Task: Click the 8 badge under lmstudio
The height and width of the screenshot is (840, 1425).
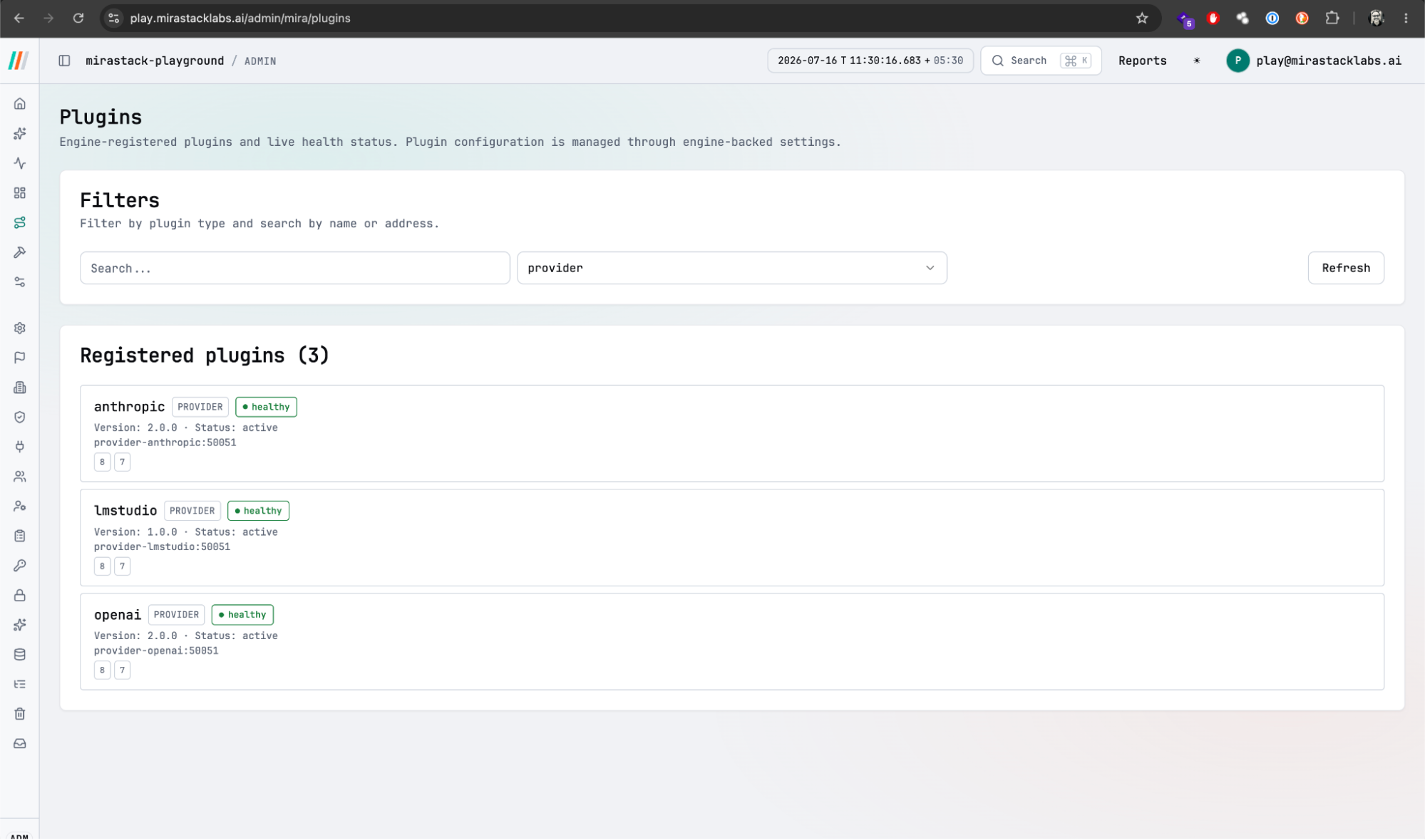Action: click(x=103, y=566)
